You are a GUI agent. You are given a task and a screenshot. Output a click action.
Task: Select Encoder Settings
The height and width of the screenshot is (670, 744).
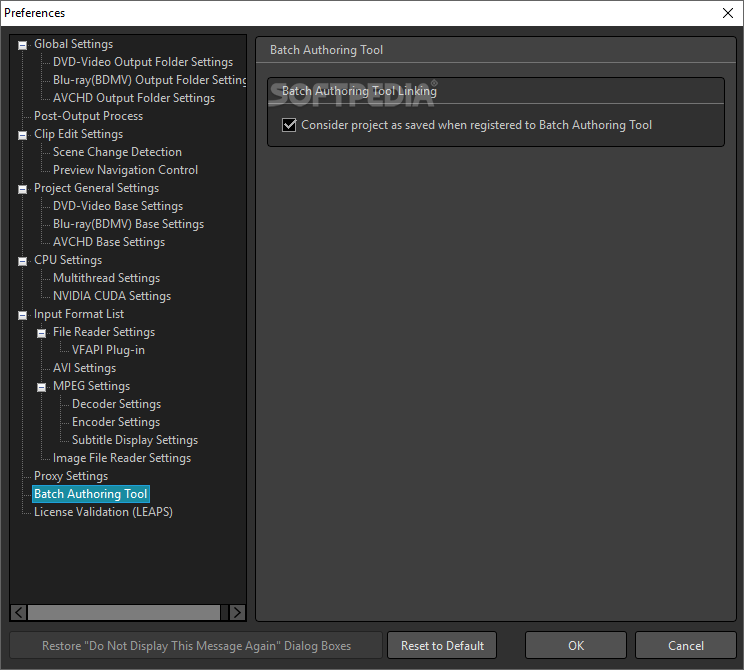click(x=116, y=423)
